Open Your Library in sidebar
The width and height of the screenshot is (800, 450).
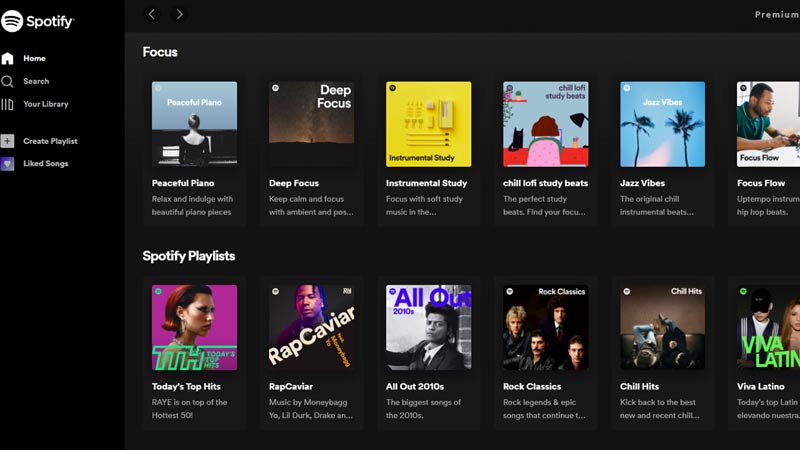coord(45,104)
